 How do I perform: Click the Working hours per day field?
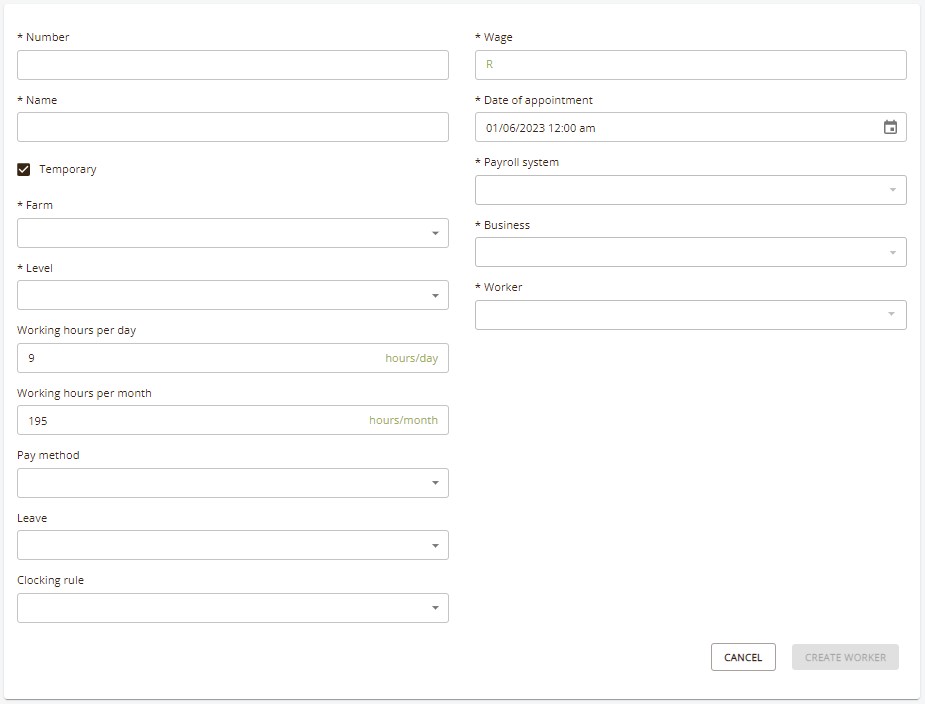click(x=233, y=358)
